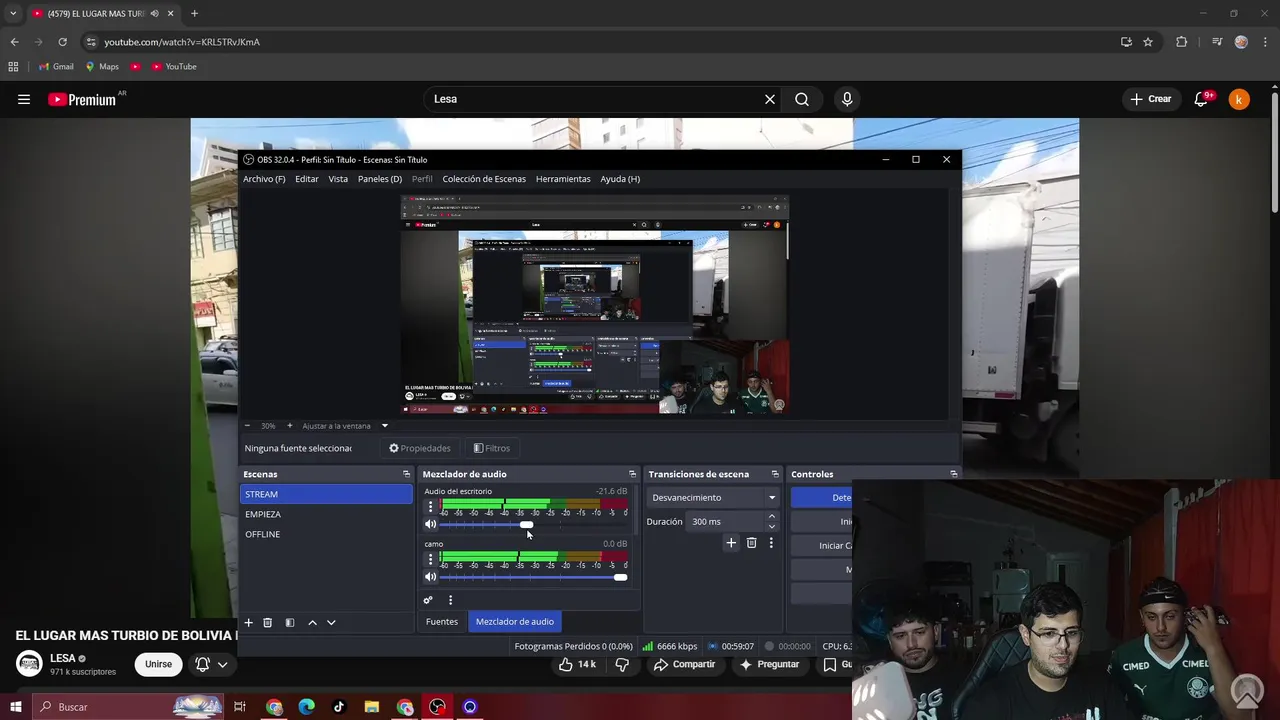Image resolution: width=1280 pixels, height=720 pixels.
Task: Mute the tab using its speaker icon
Action: [x=154, y=14]
